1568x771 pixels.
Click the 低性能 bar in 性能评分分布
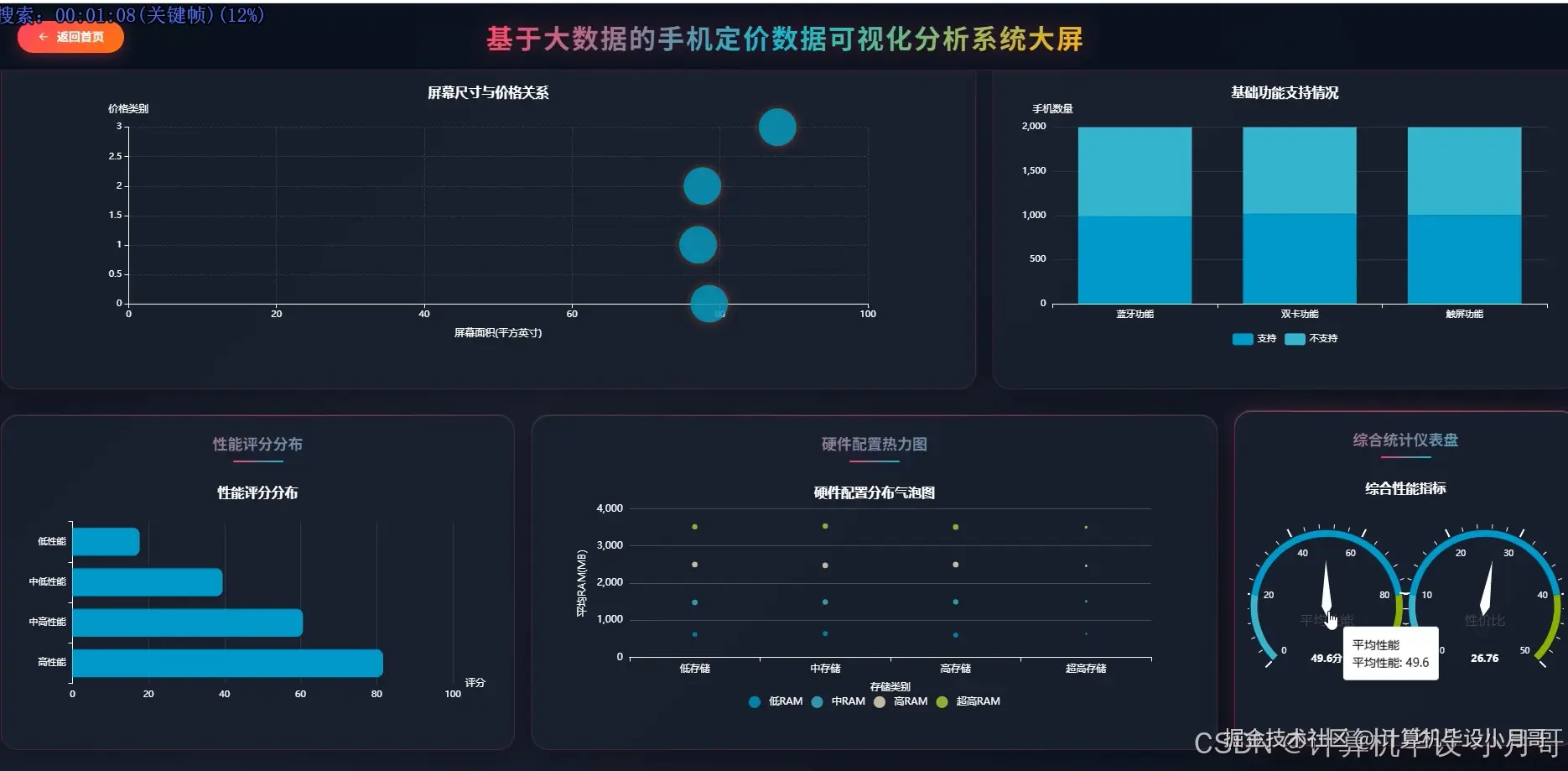click(105, 541)
